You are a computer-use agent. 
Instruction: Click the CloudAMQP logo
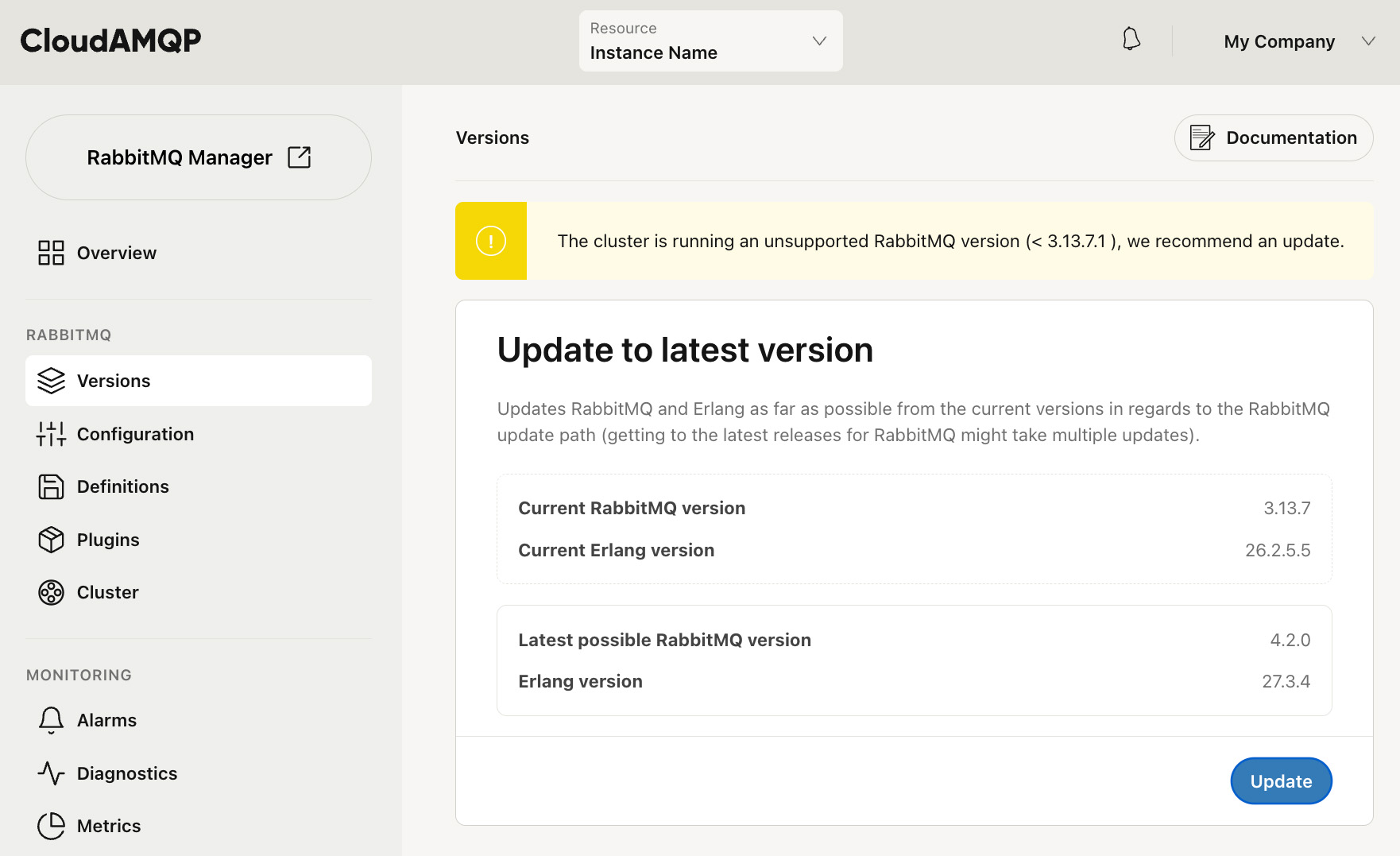pyautogui.click(x=111, y=41)
